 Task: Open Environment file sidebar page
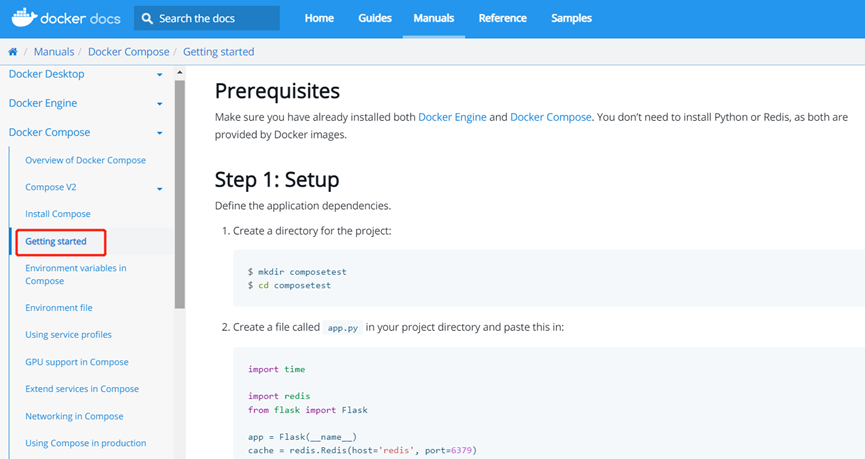tap(59, 308)
